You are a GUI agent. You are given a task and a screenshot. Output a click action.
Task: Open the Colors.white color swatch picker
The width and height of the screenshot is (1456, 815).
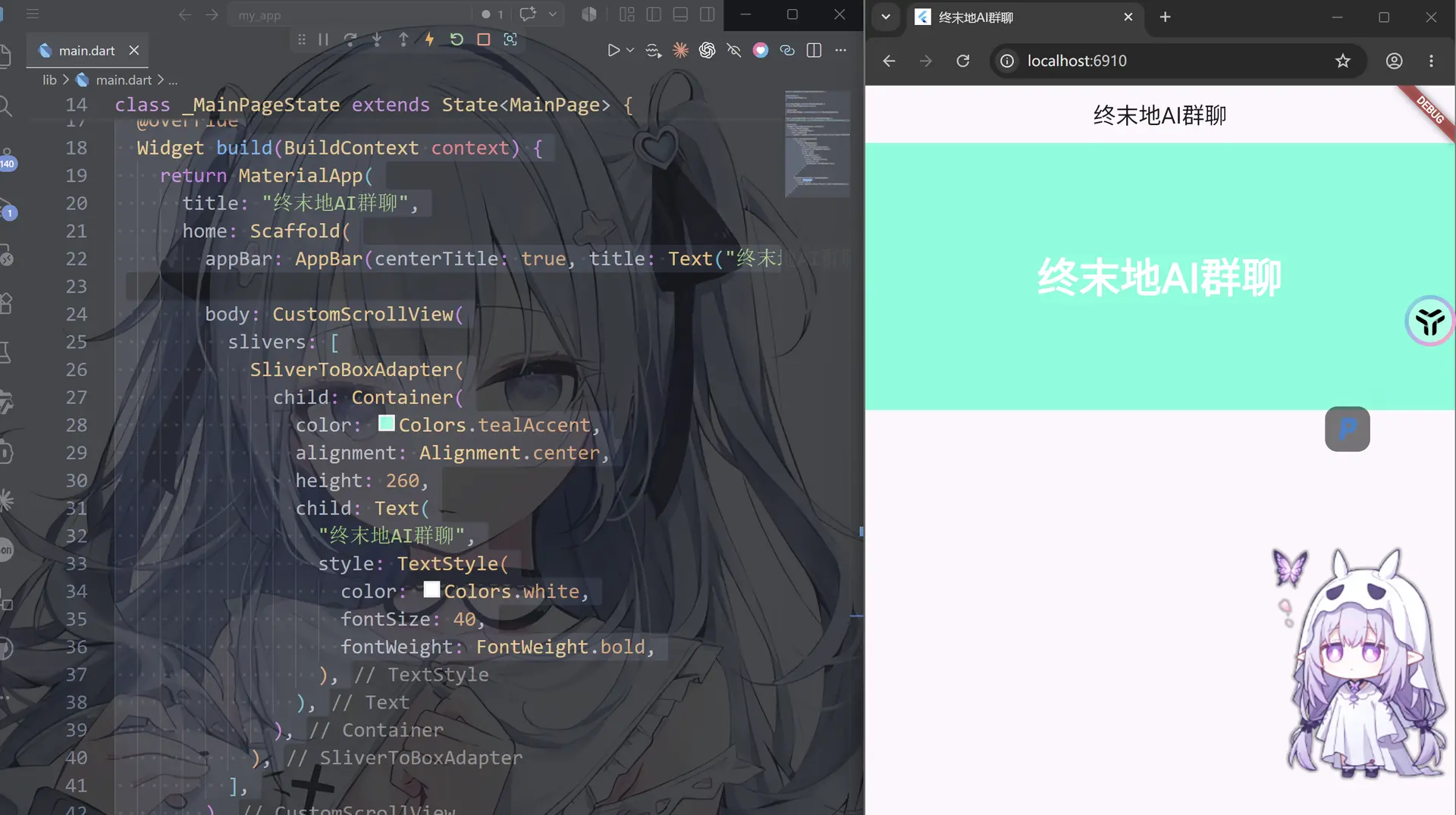(x=431, y=590)
